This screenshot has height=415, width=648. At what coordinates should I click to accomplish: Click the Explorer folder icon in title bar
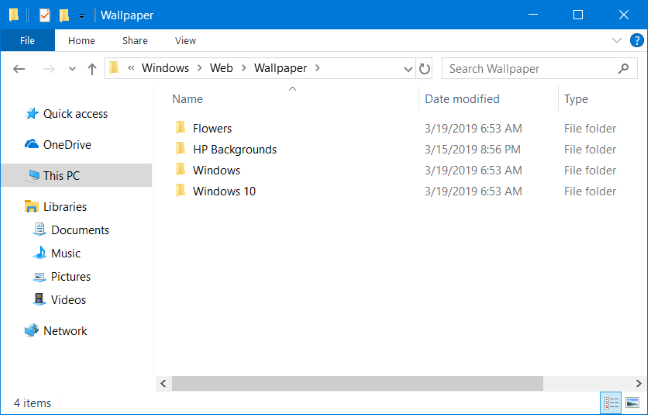pos(14,15)
